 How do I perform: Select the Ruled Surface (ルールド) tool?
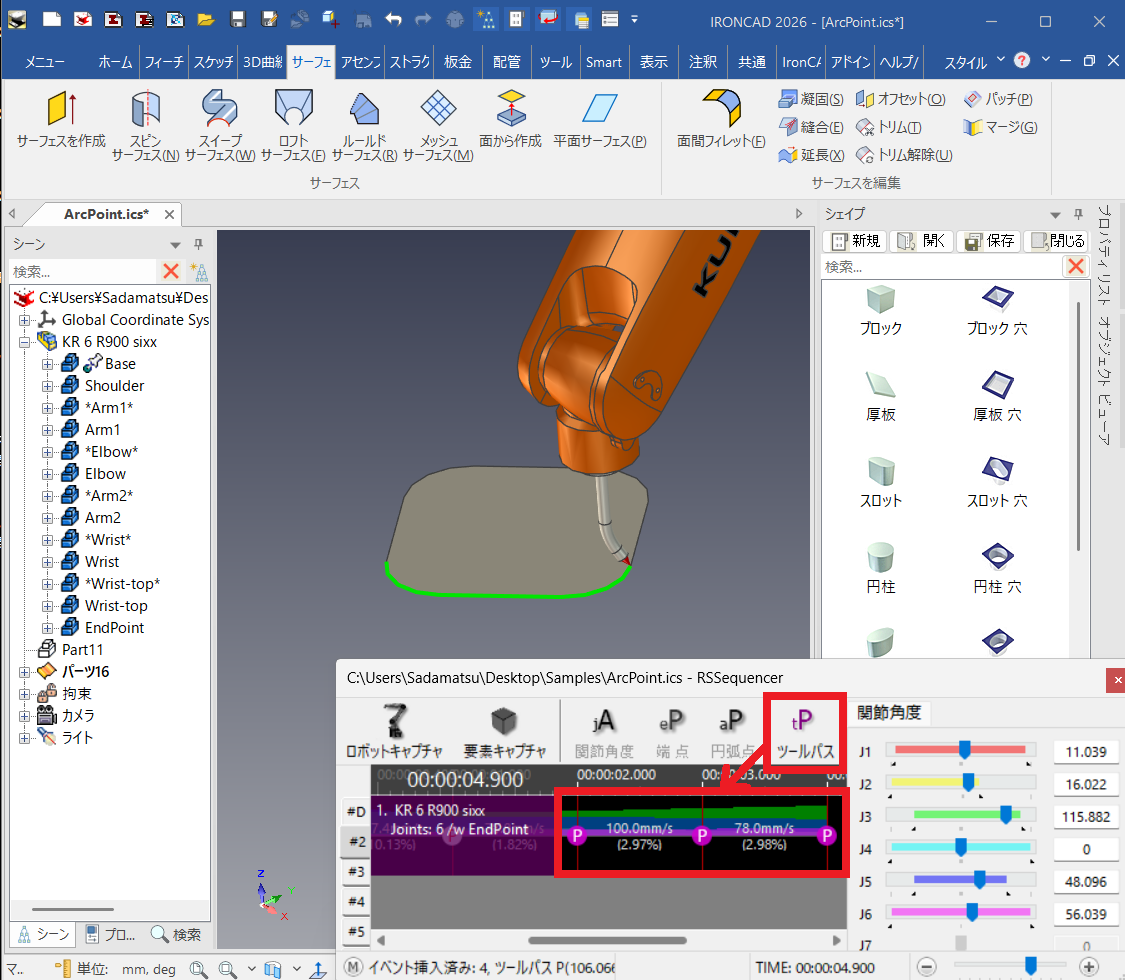tap(364, 126)
